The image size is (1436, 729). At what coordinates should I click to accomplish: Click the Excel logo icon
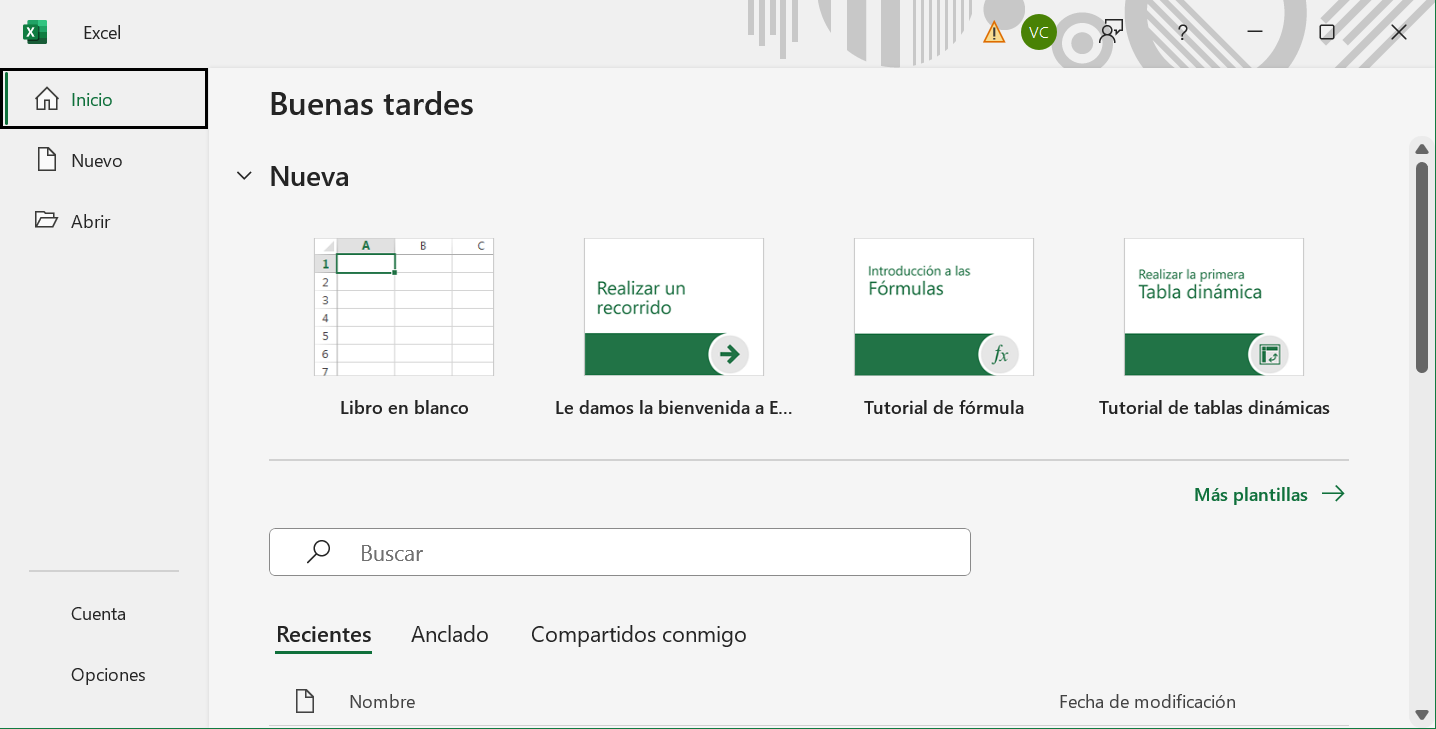point(35,32)
